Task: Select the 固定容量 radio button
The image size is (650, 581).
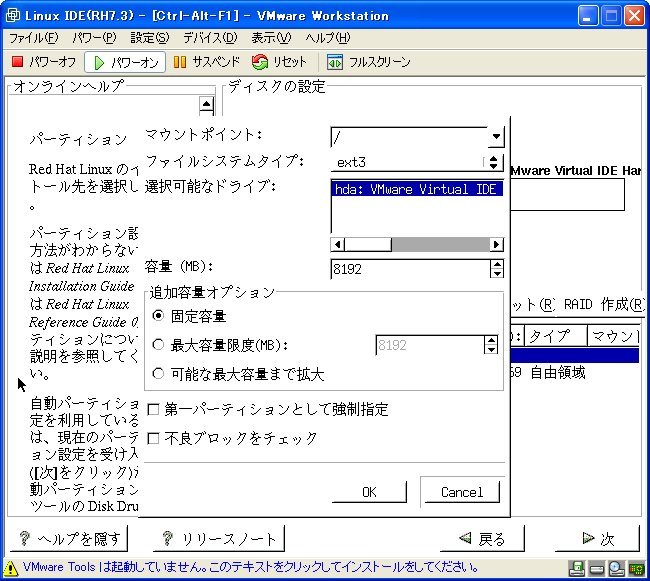Action: (x=158, y=316)
